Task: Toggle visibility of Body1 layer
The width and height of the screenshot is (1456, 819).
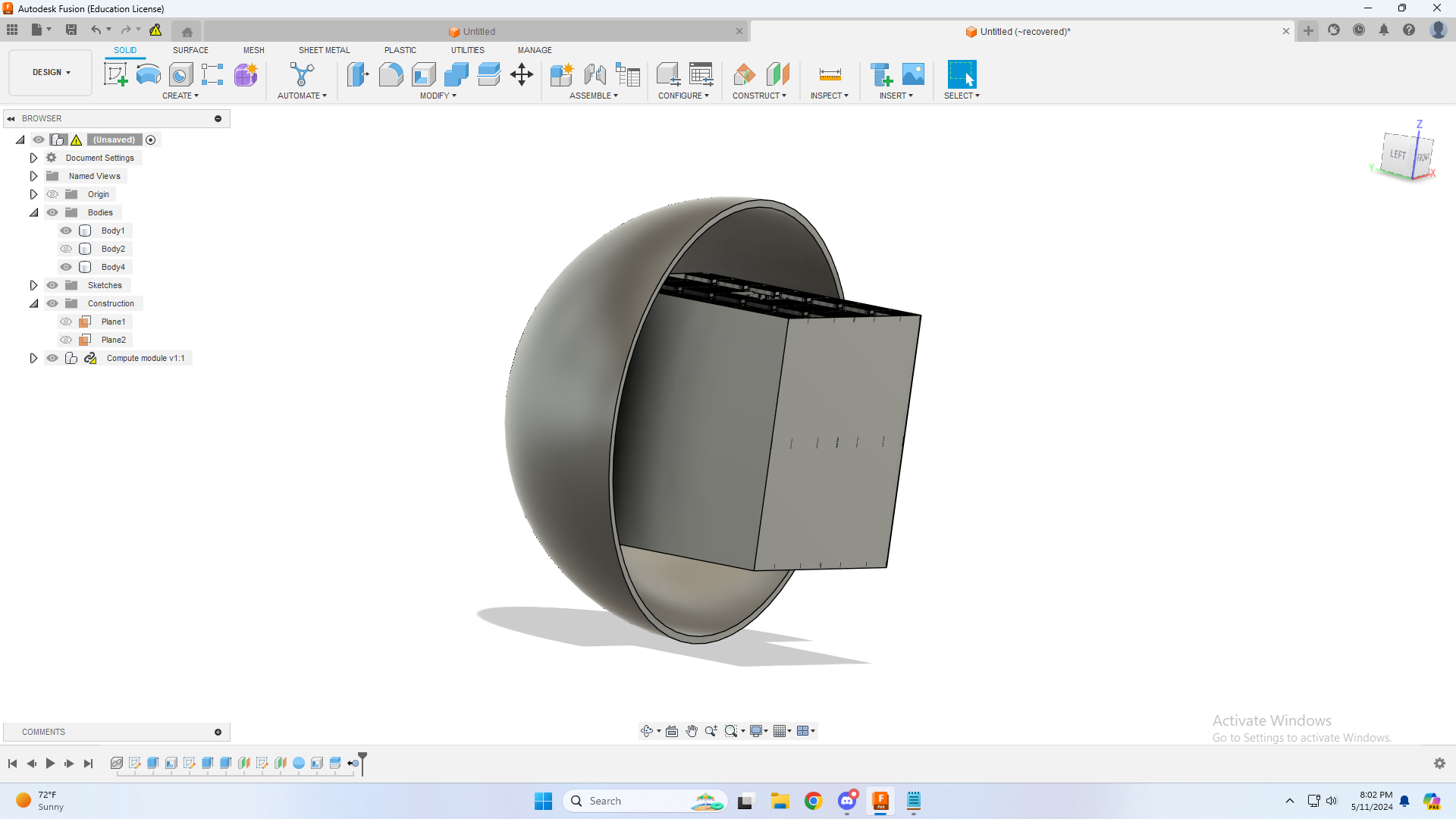Action: coord(66,230)
